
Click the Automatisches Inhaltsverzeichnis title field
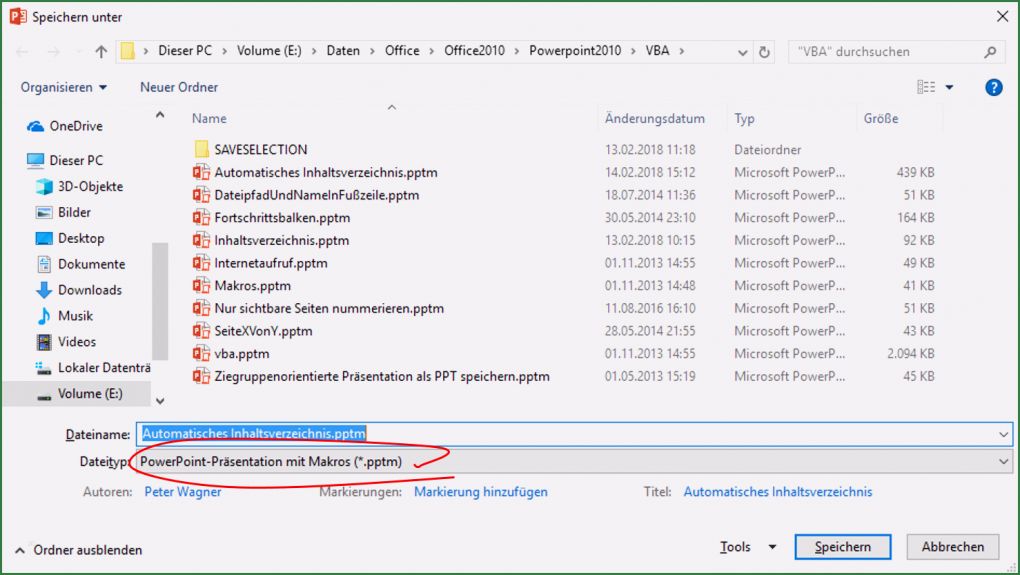777,492
